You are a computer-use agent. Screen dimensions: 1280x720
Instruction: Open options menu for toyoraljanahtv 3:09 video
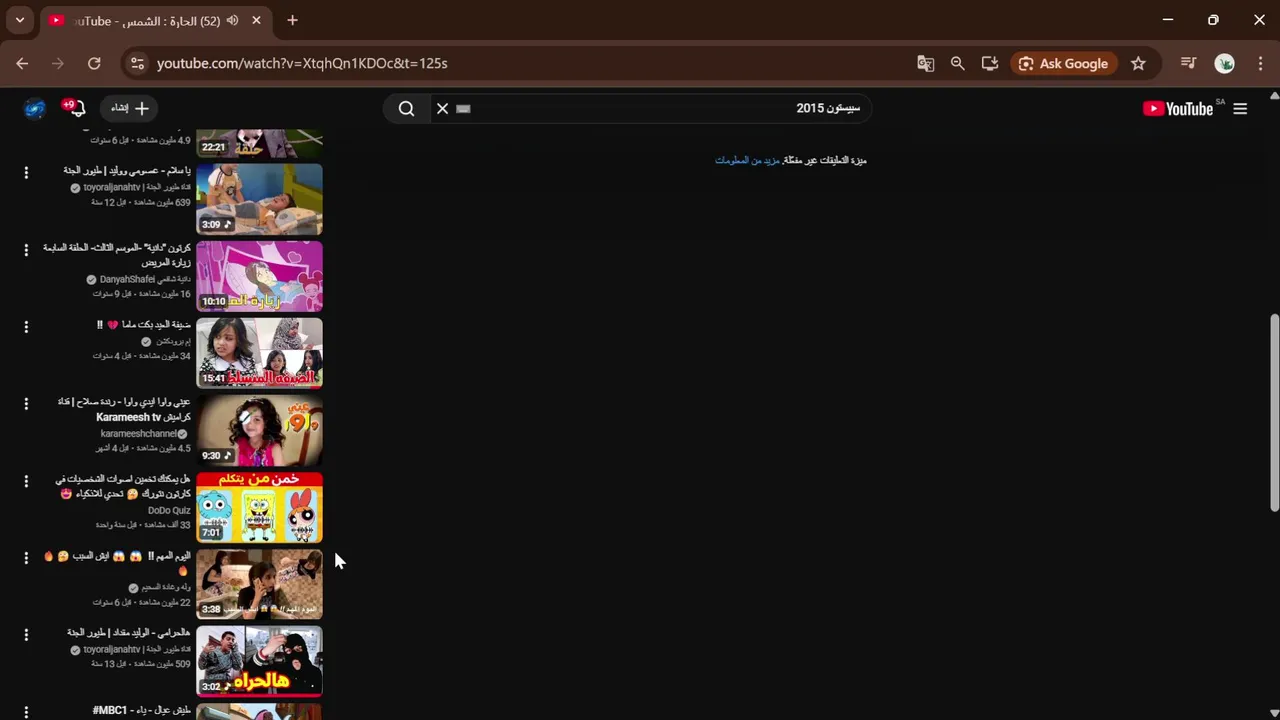coord(26,173)
